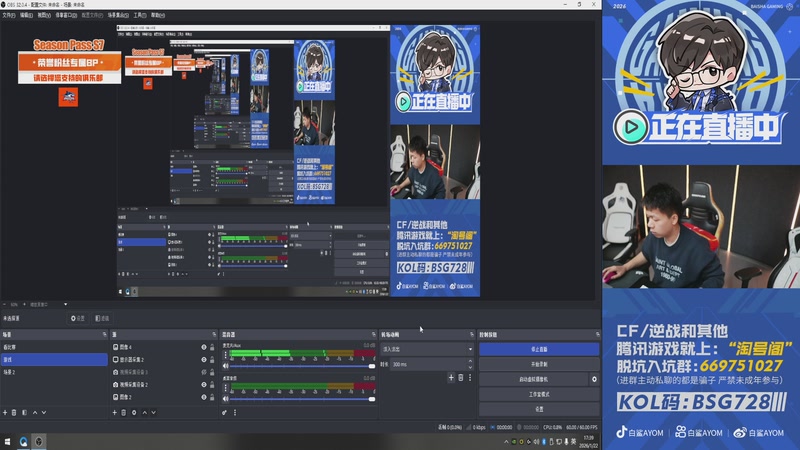Hide the 图像 4 source with its eye icon
This screenshot has height=450, width=800.
[x=204, y=347]
